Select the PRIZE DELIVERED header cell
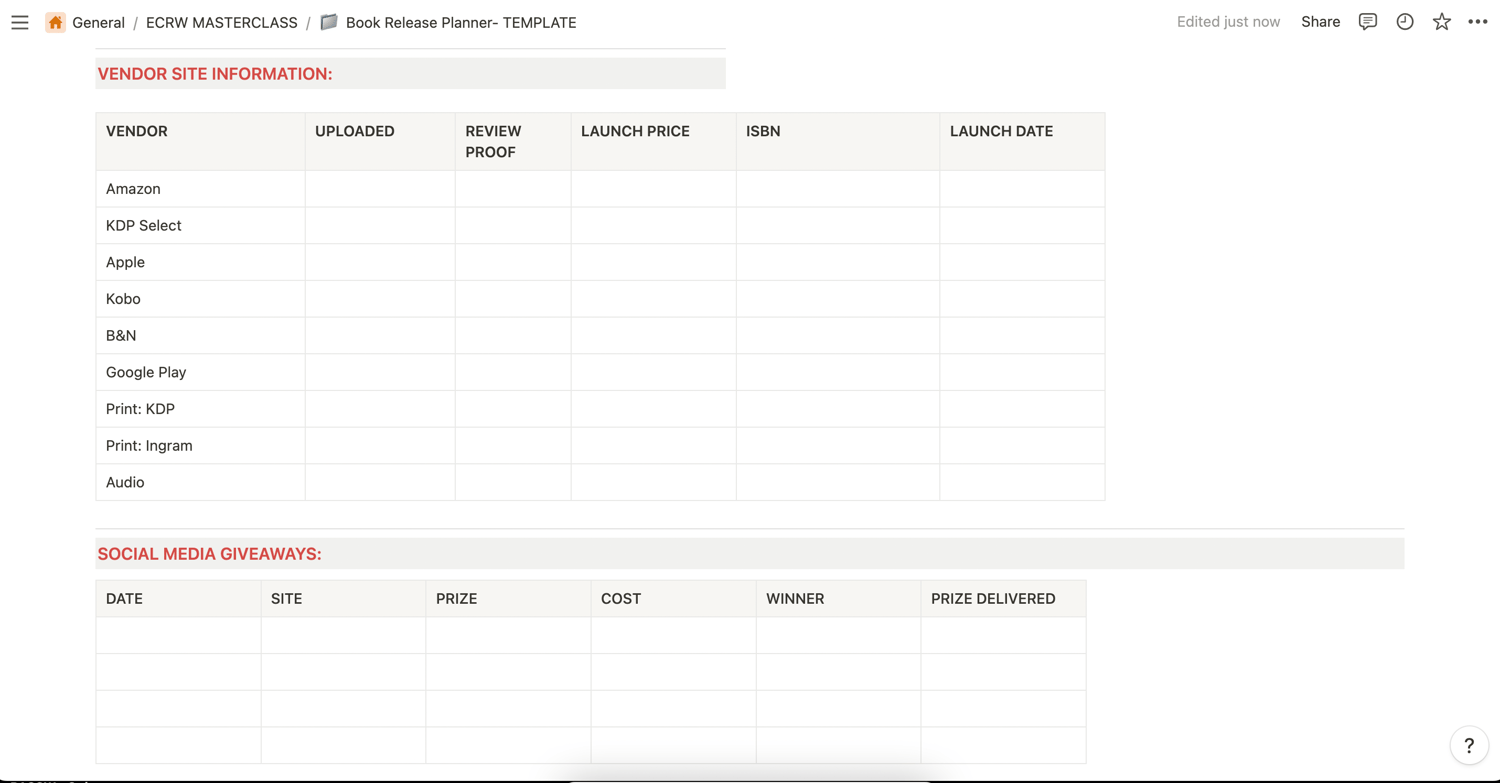1500x783 pixels. pos(1003,599)
